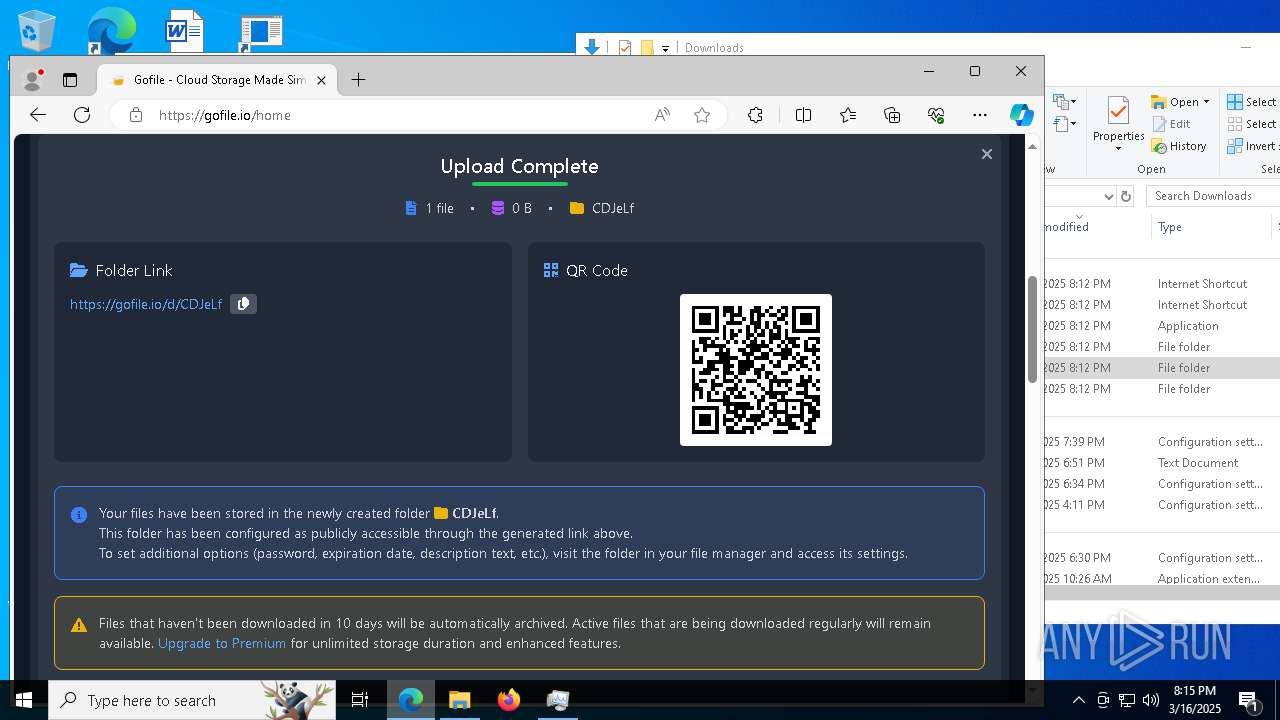The image size is (1280, 720).
Task: Select the Gofile - Cloud Storage tab
Action: 217,80
